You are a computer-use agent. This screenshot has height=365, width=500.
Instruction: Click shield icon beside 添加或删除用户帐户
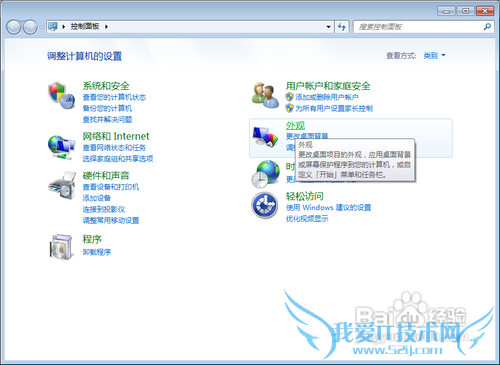tap(289, 97)
